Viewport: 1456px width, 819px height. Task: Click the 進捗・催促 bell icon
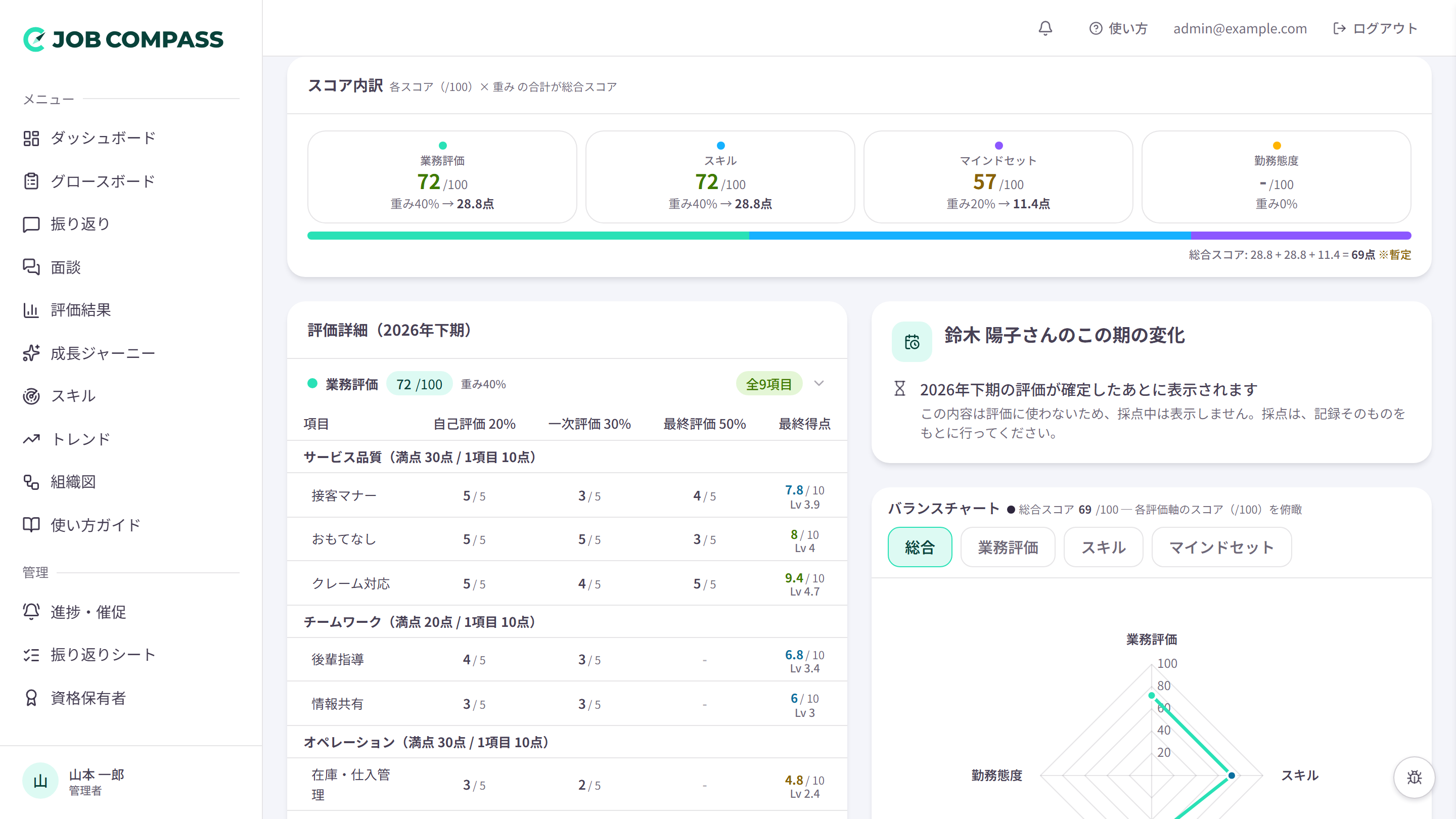pos(31,612)
